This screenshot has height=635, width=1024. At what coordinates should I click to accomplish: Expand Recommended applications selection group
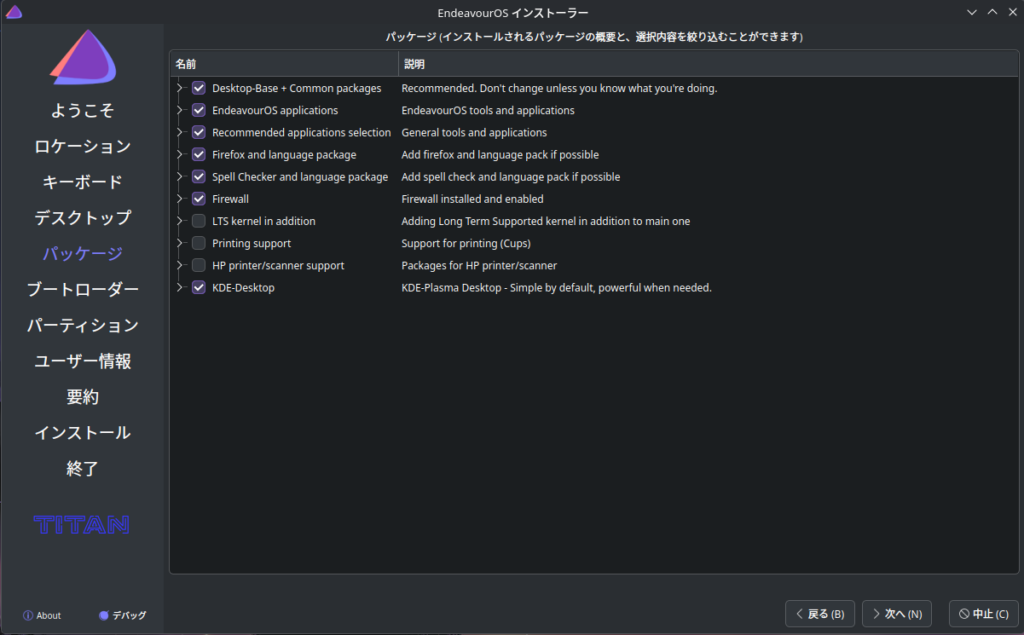click(x=181, y=133)
